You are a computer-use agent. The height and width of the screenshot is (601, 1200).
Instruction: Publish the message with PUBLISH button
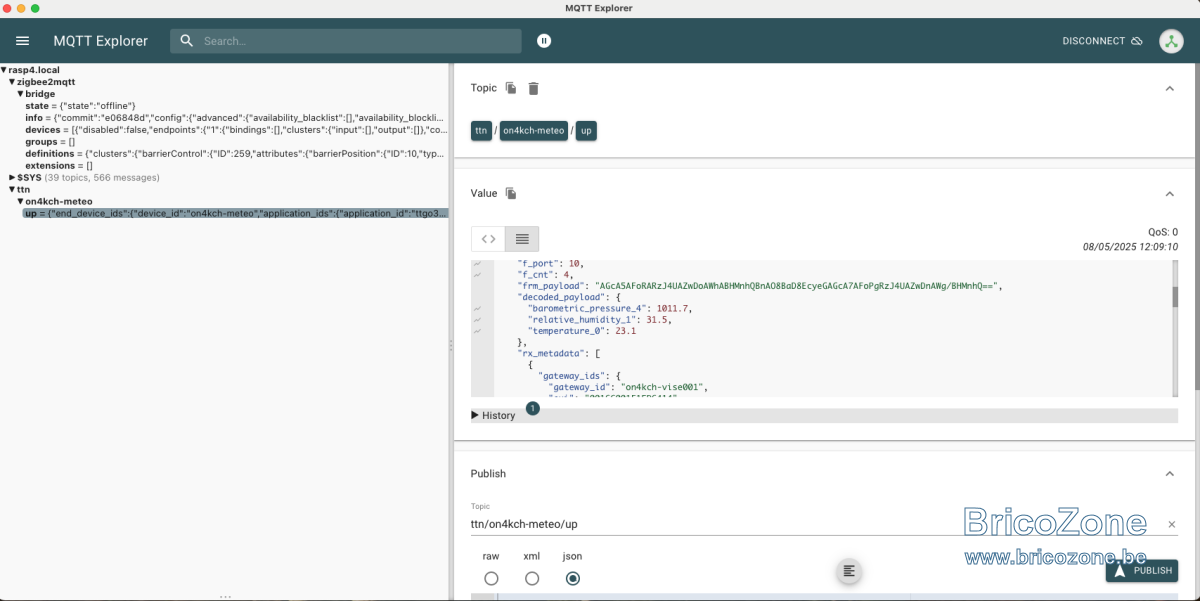click(1142, 571)
